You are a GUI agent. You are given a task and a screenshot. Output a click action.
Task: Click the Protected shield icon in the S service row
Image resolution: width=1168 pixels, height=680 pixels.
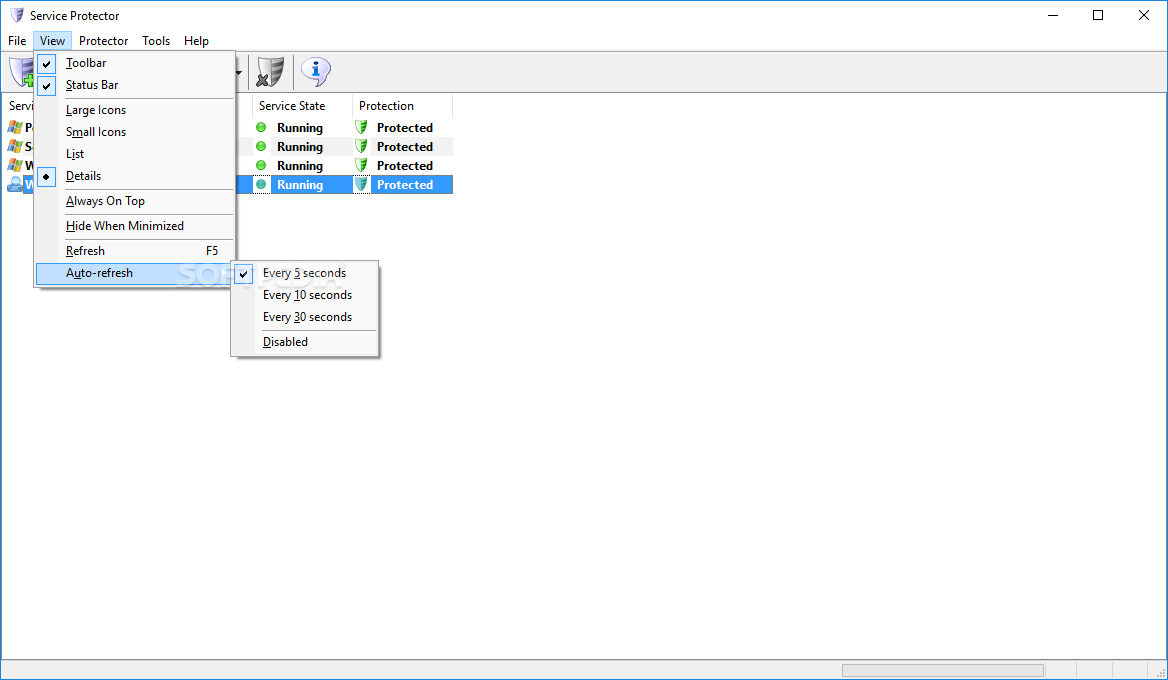(x=361, y=147)
